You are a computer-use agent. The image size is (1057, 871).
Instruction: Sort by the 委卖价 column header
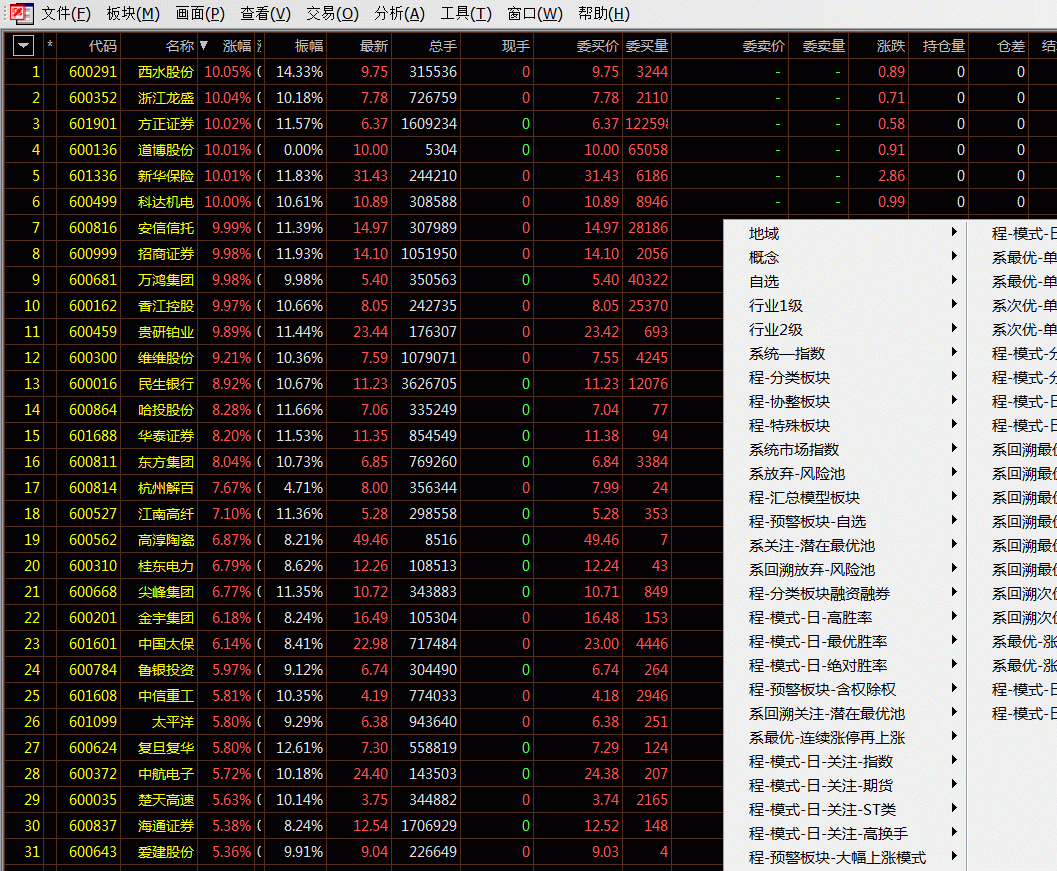coord(764,46)
